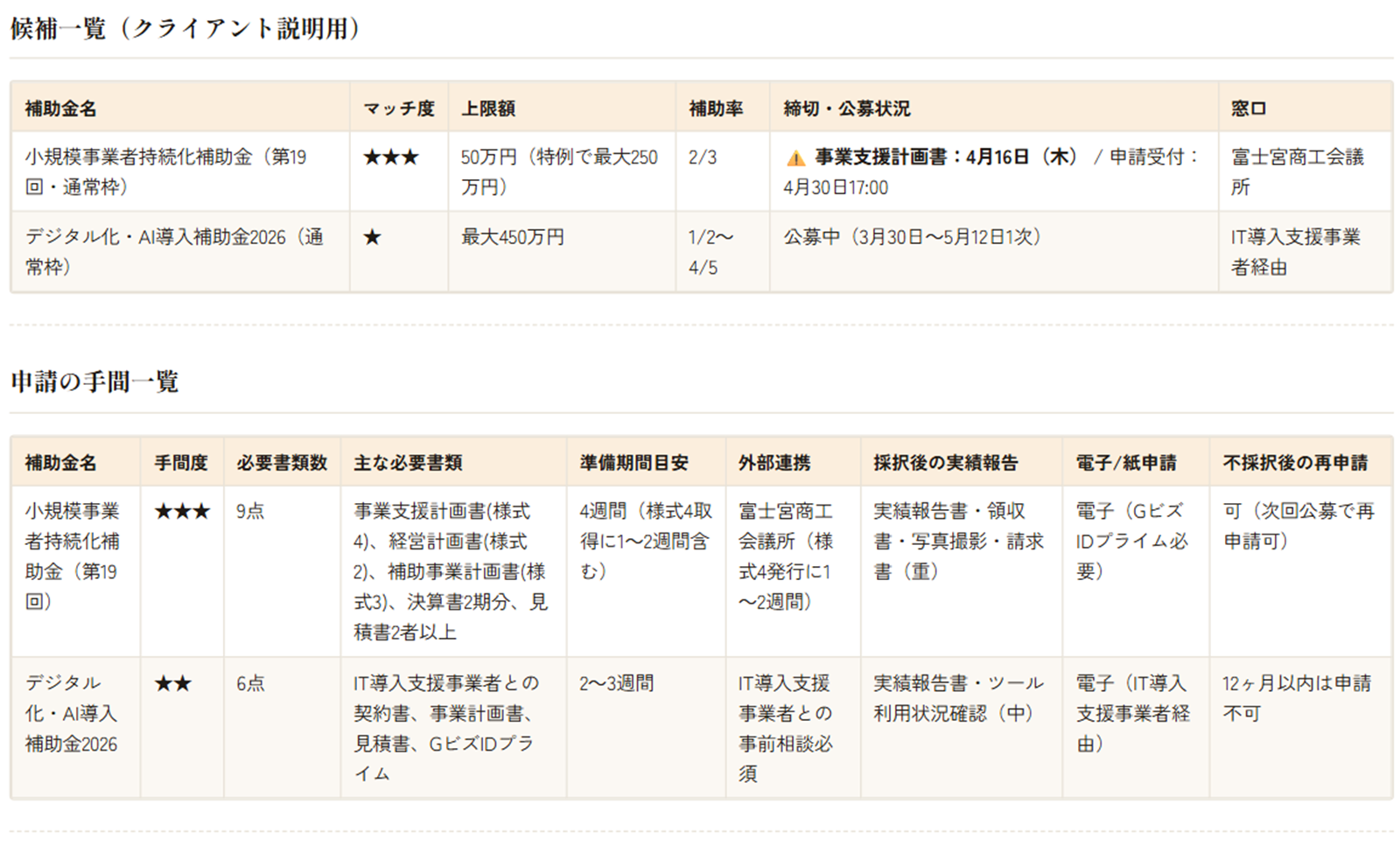Click the 手間度 column header
Viewport: 1400px width, 860px height.
(x=181, y=463)
